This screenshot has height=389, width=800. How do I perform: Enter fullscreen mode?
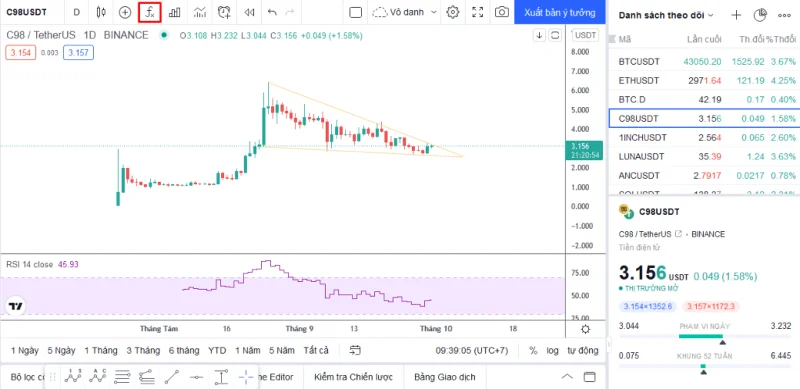click(x=478, y=12)
